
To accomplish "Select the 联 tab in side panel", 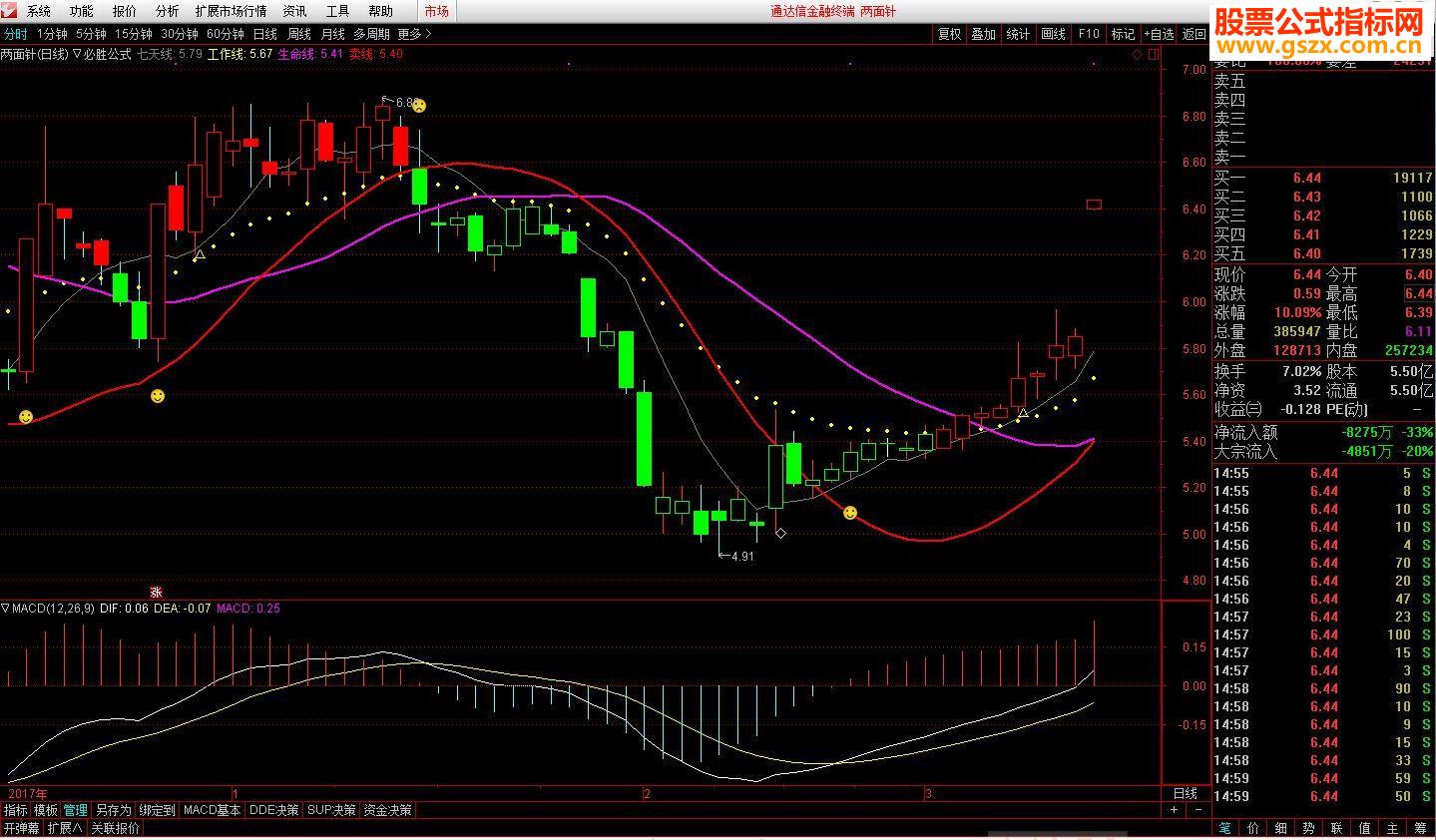I will click(x=1336, y=828).
